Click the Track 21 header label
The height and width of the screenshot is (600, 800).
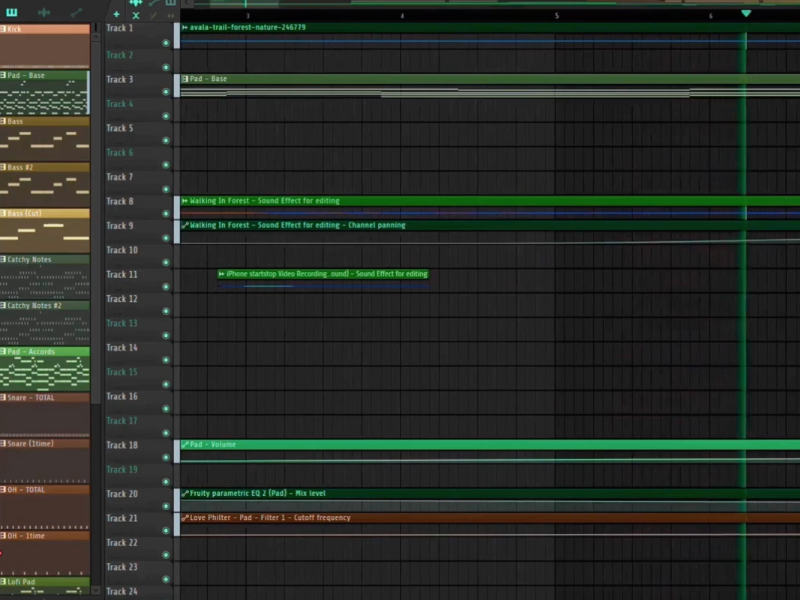point(122,518)
